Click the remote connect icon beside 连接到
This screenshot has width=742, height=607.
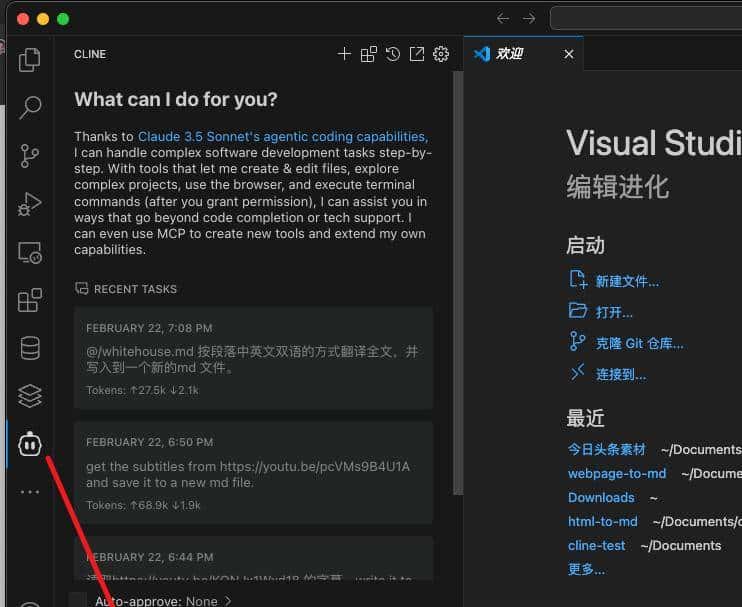tap(577, 372)
